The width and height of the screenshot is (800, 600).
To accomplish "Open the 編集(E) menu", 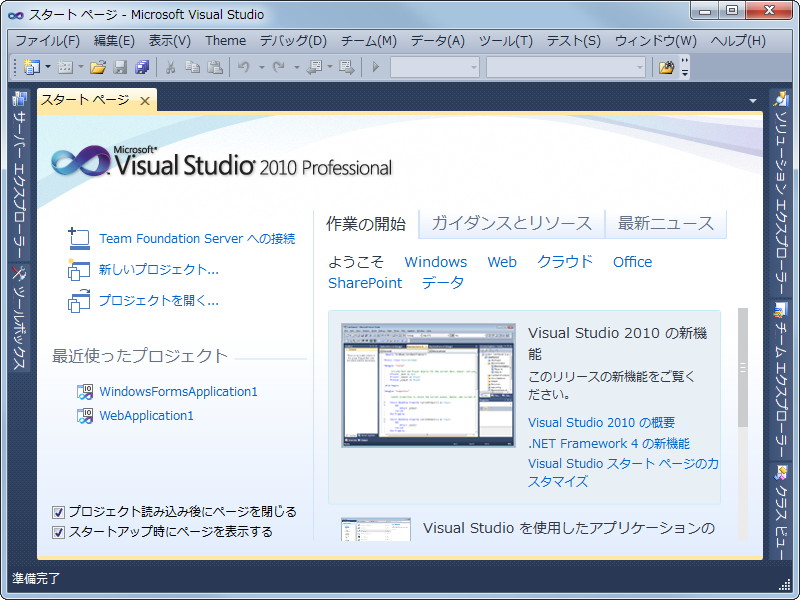I will (x=114, y=41).
